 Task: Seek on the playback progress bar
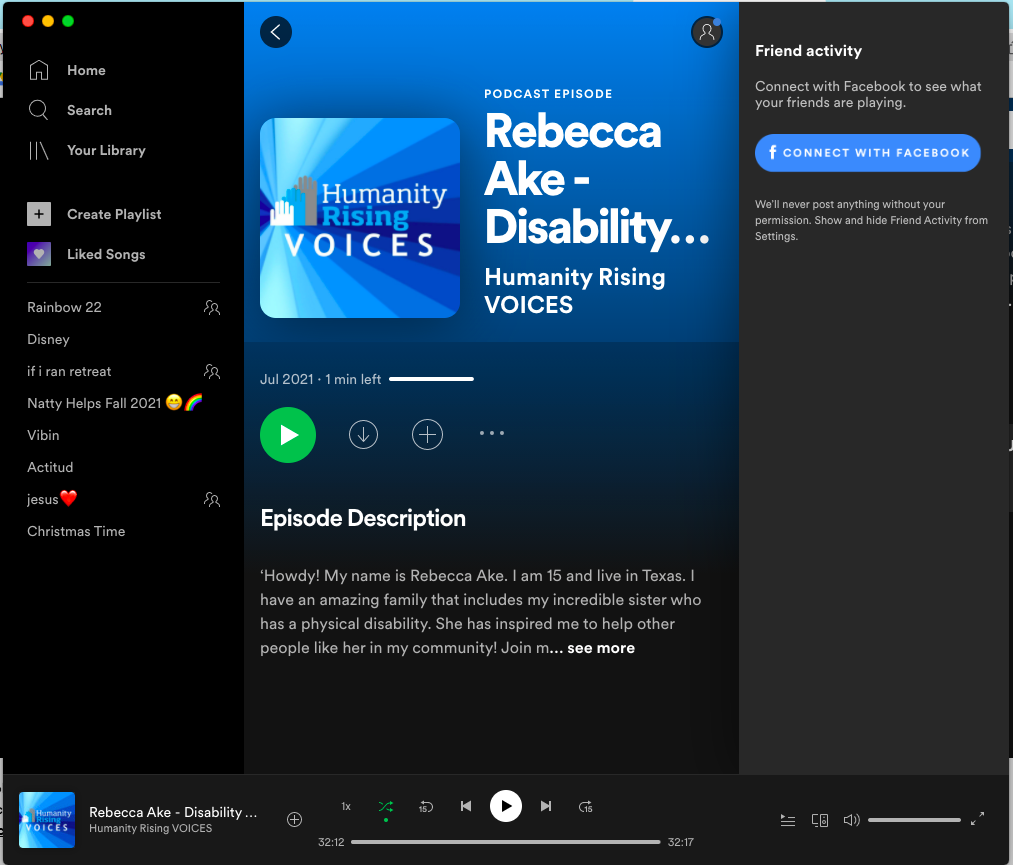(x=505, y=842)
